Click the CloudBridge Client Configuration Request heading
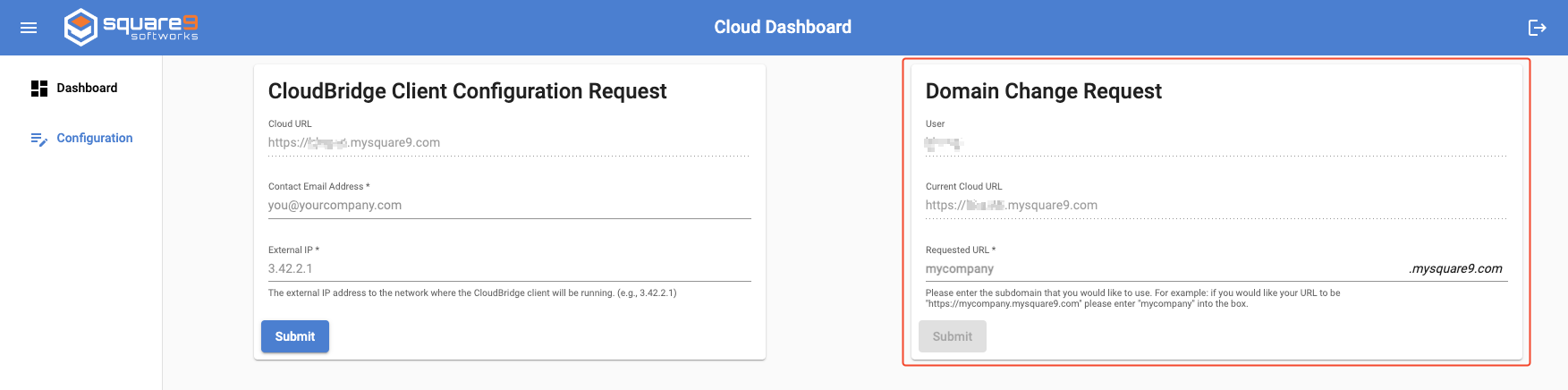The height and width of the screenshot is (390, 1568). pos(467,91)
